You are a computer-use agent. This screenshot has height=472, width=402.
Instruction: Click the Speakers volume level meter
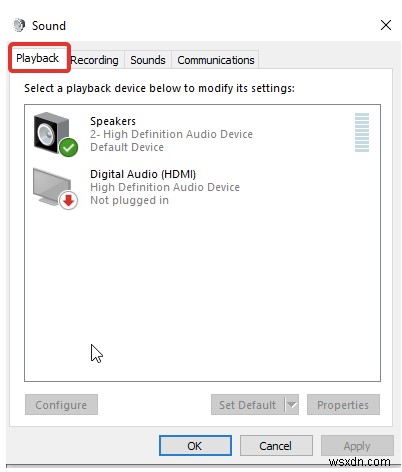pyautogui.click(x=362, y=133)
